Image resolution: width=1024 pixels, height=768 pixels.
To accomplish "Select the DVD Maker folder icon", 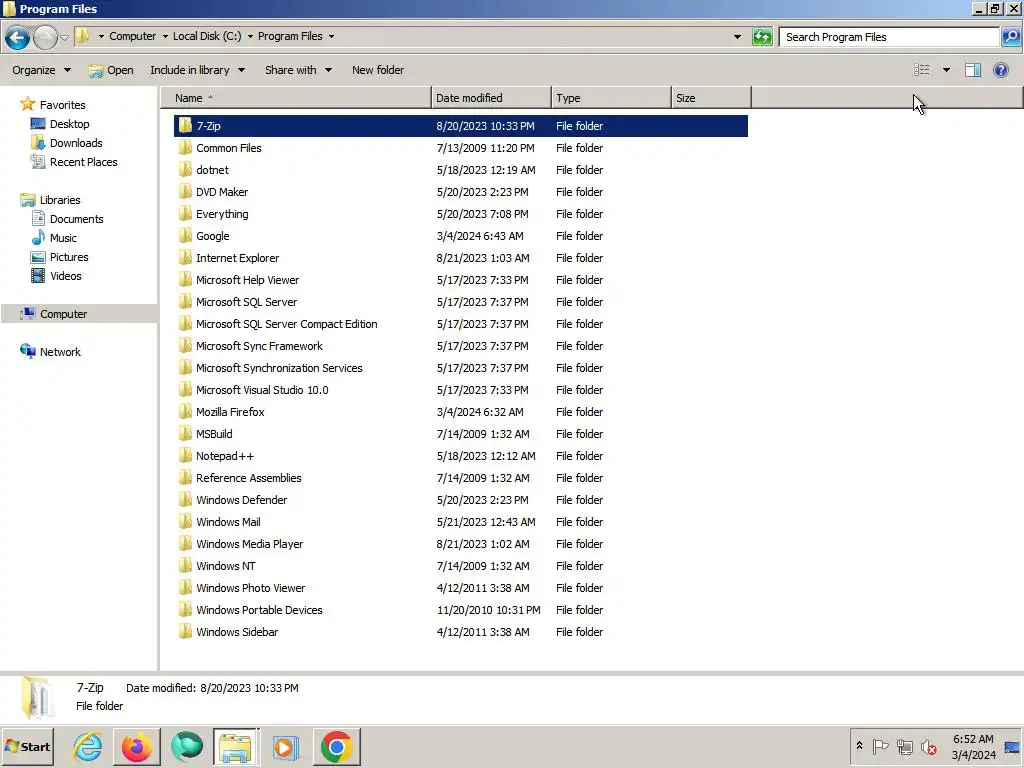I will [185, 192].
